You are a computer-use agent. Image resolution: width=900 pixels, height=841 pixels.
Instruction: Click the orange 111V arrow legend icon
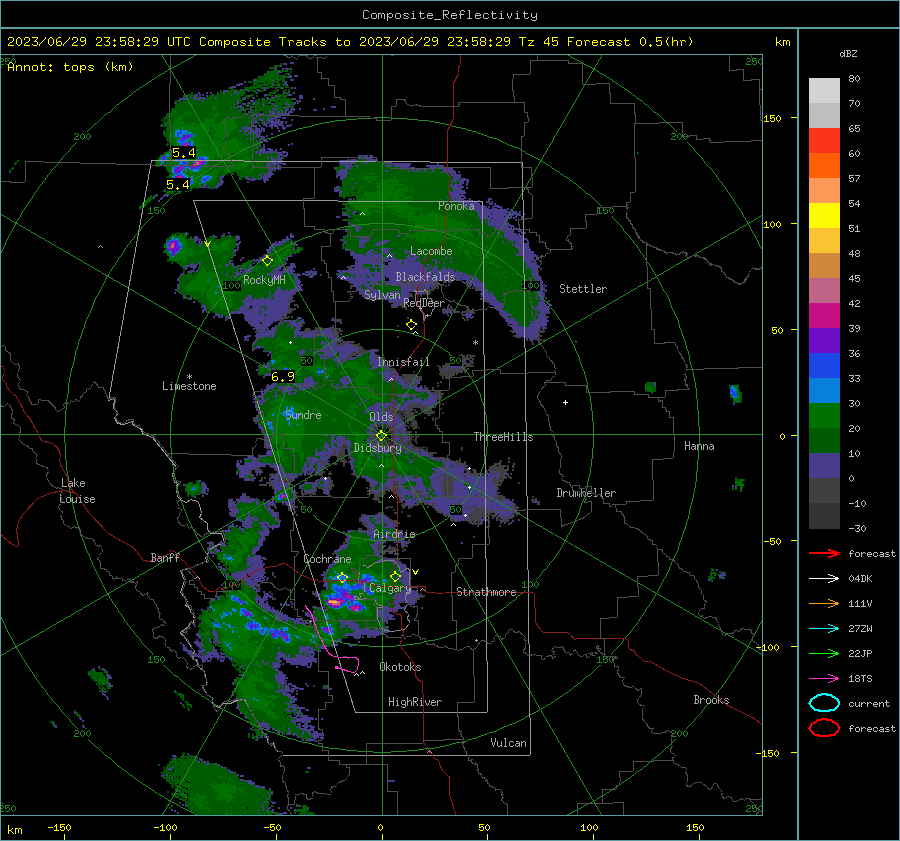(x=824, y=603)
